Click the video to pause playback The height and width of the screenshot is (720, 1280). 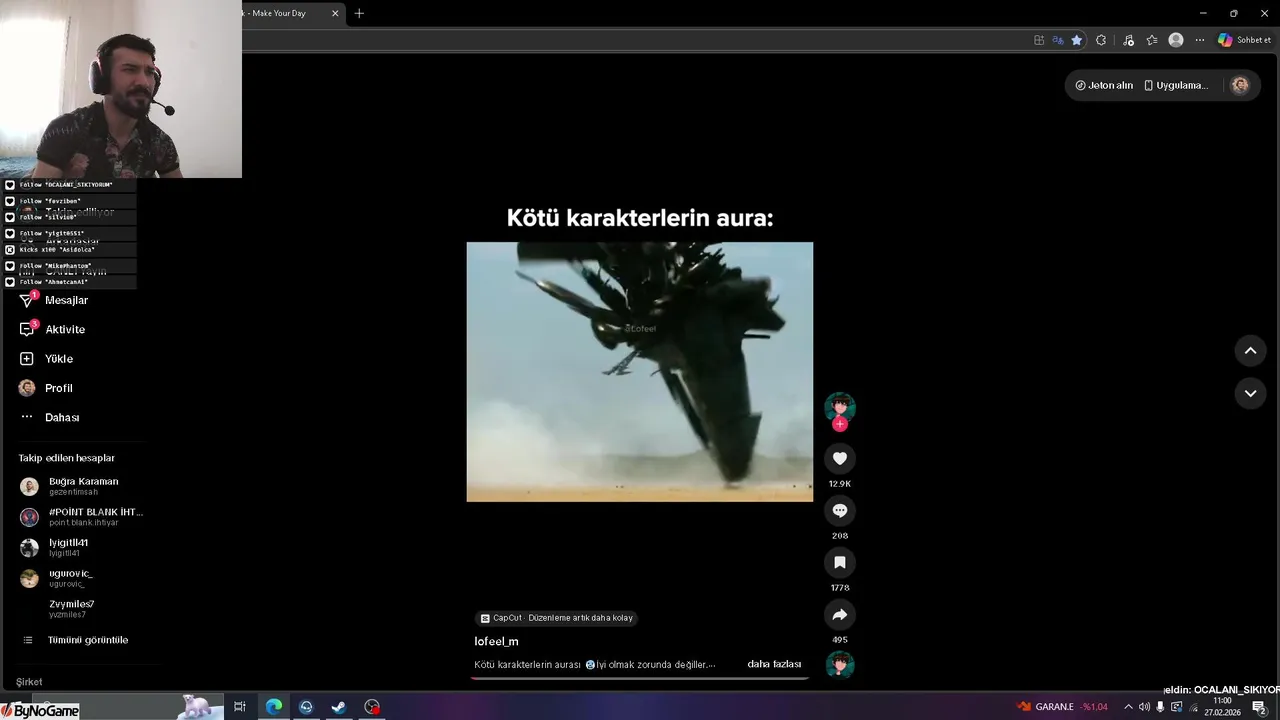[639, 371]
